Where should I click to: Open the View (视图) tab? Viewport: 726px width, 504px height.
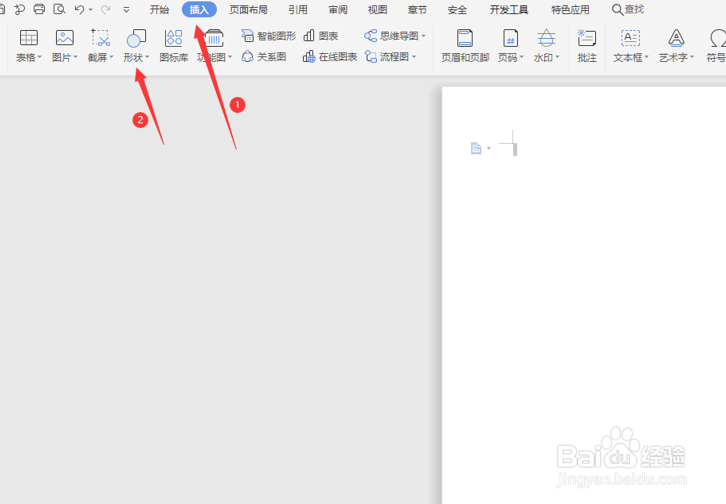point(377,9)
